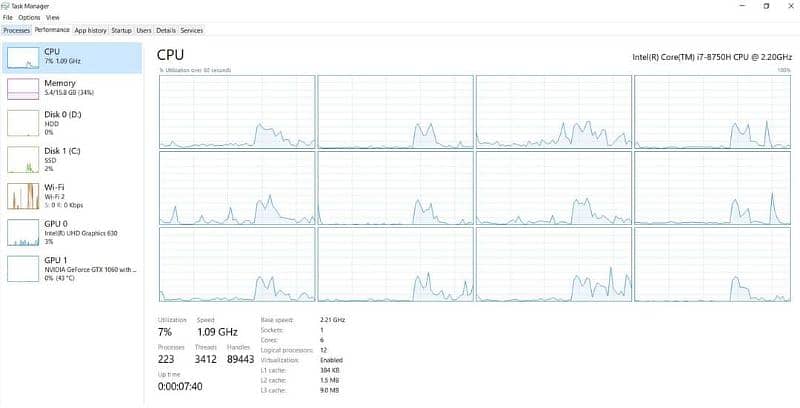The height and width of the screenshot is (408, 800).
Task: Maximize the Task Manager window
Action: pos(766,6)
